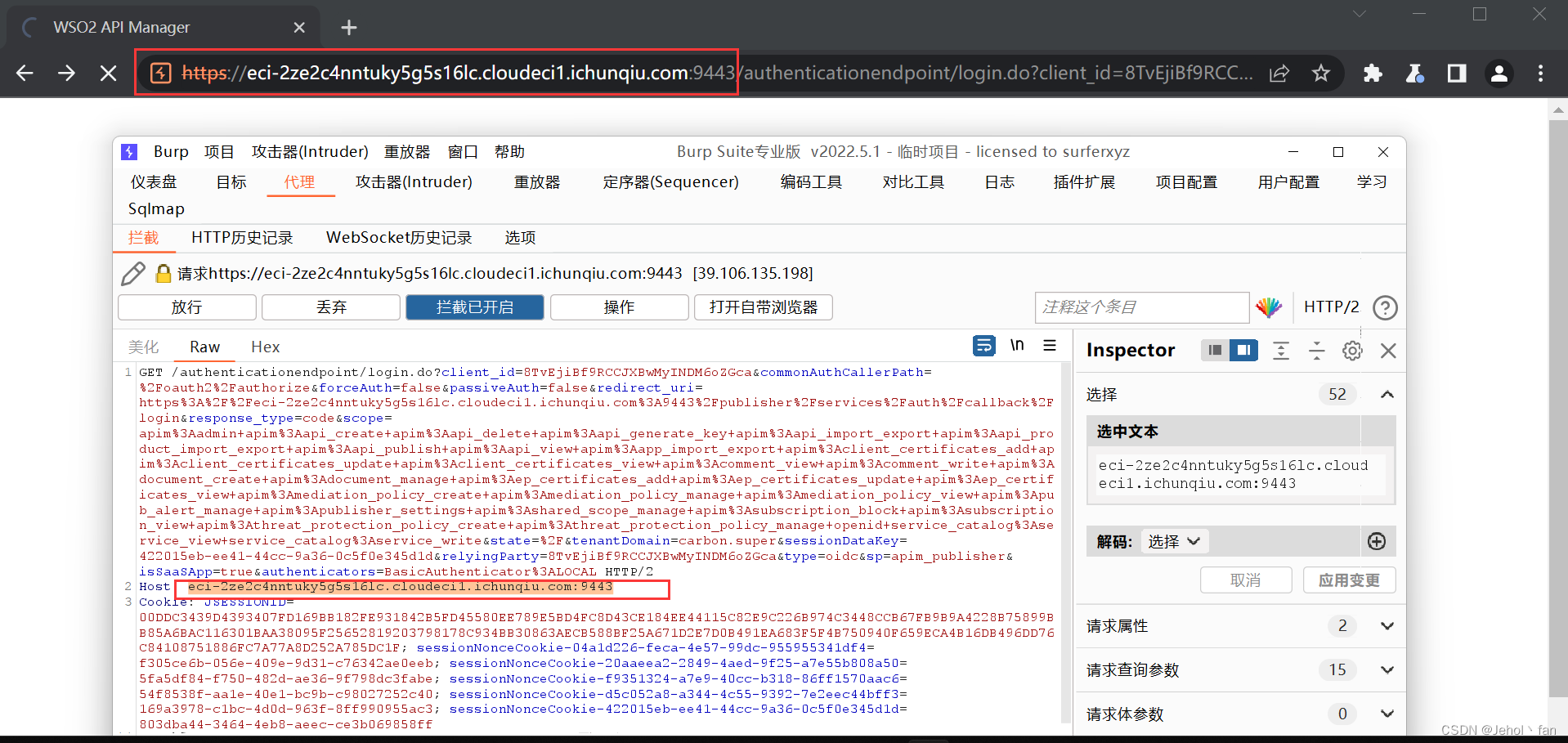Open the proxy 选项 sub-tab

(520, 238)
